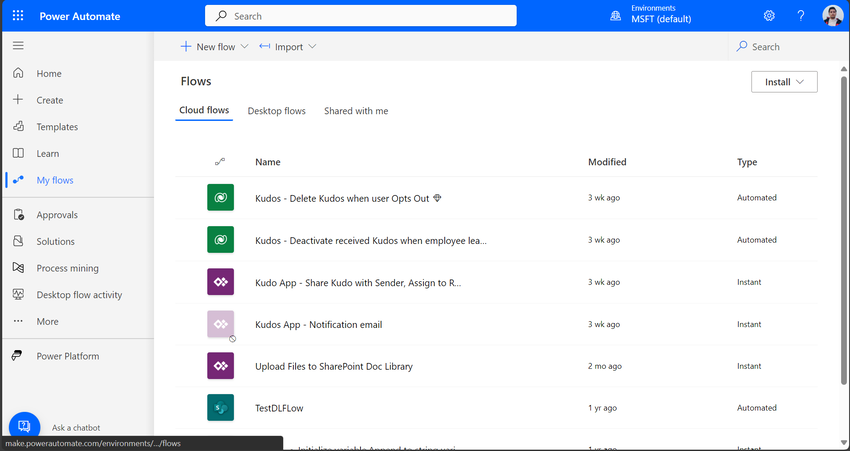Click the faded icon for Notification email flow
850x451 pixels.
220,324
